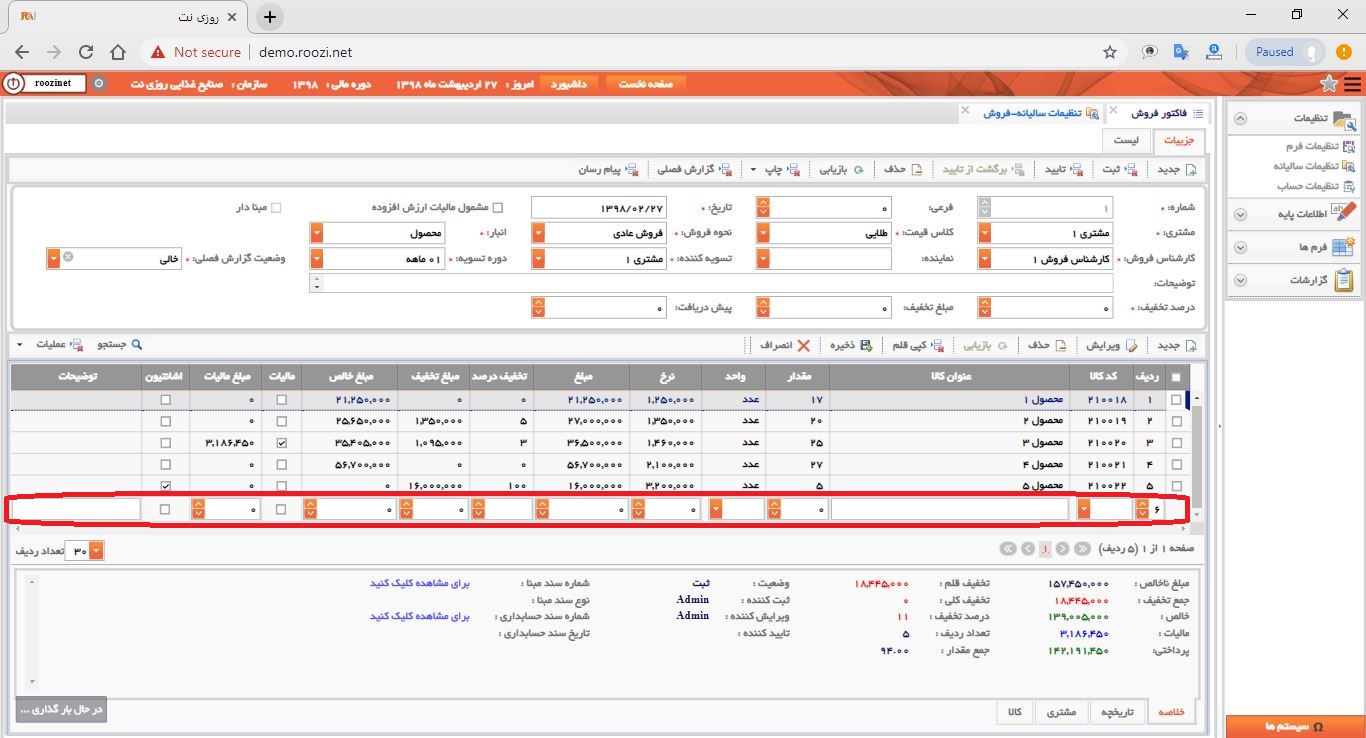
Task: Open the کلاس قیمت dropdown
Action: [764, 233]
